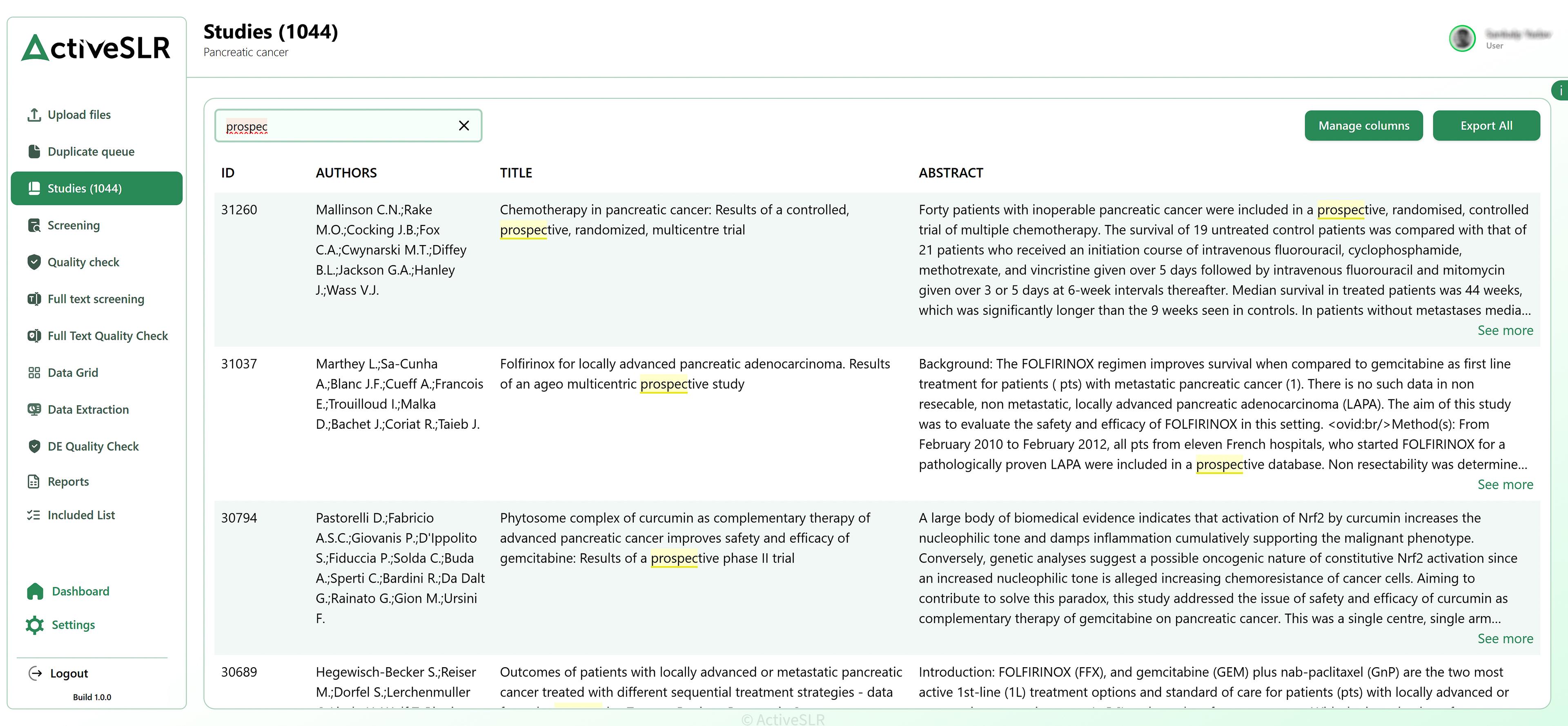The image size is (1568, 726).
Task: Click the user avatar picture
Action: click(x=1462, y=39)
